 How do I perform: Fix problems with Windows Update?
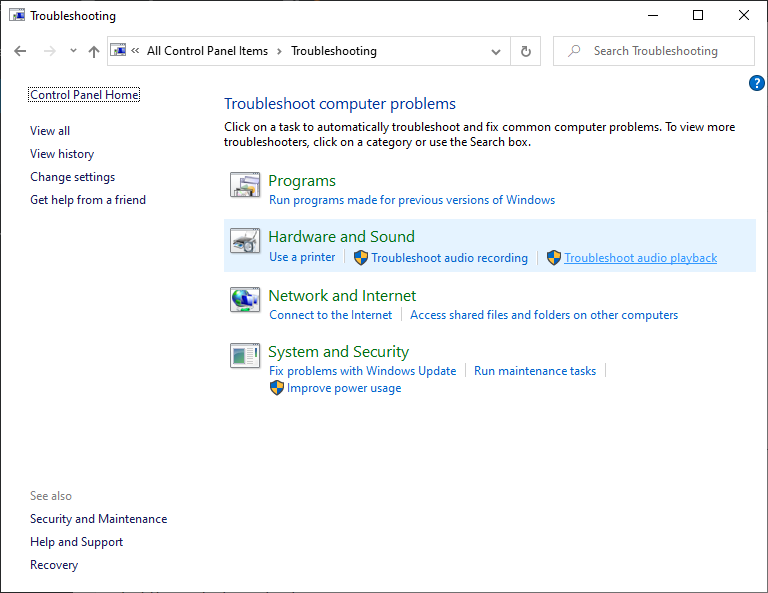pyautogui.click(x=362, y=371)
